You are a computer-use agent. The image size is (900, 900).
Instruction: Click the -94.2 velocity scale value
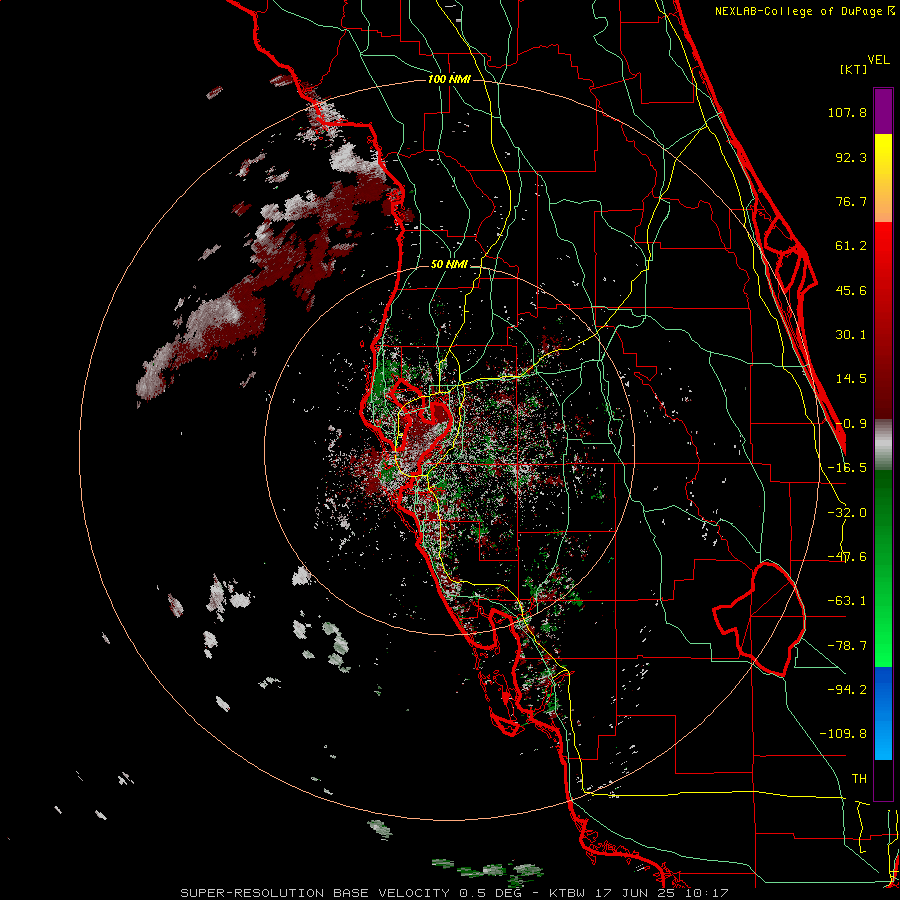[x=847, y=690]
